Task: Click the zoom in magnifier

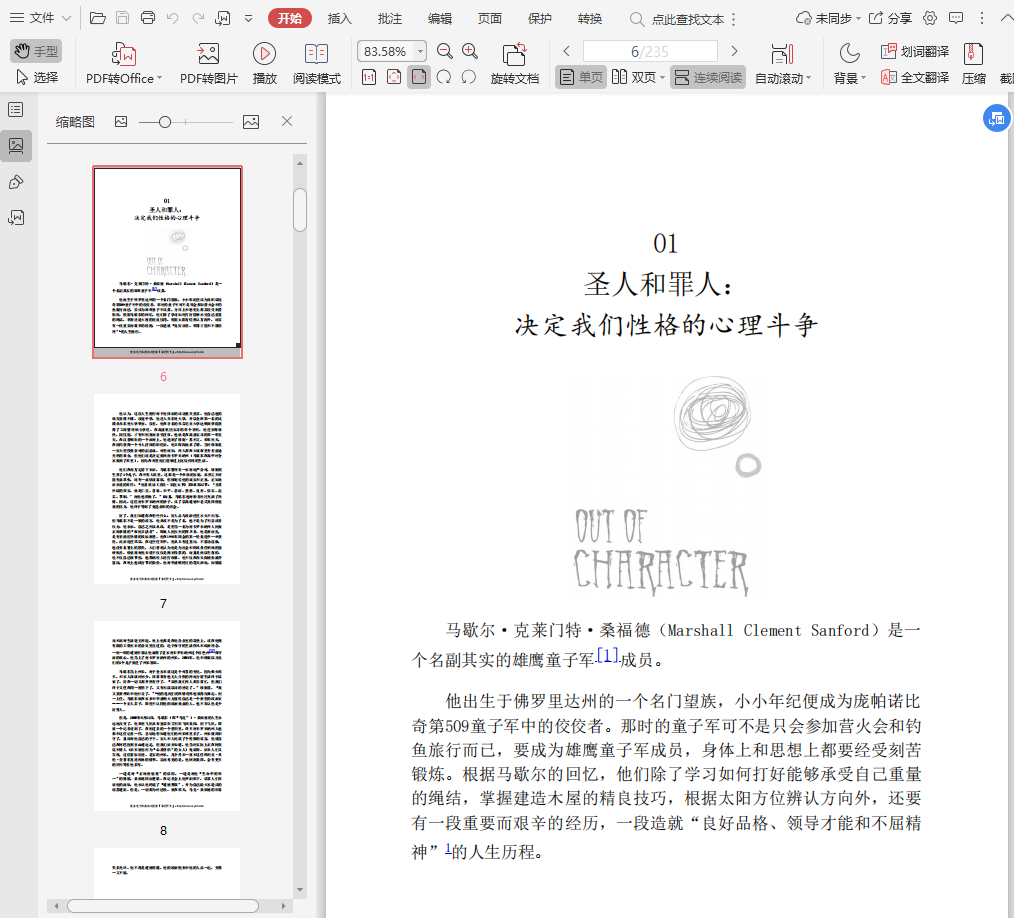Action: 470,51
